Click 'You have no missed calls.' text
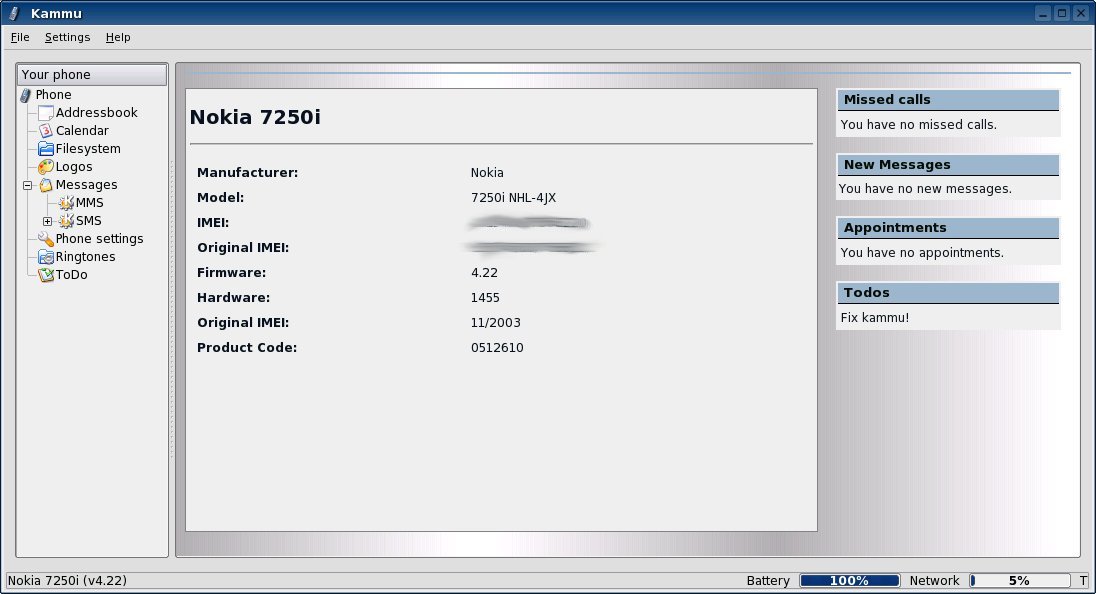 (x=918, y=125)
